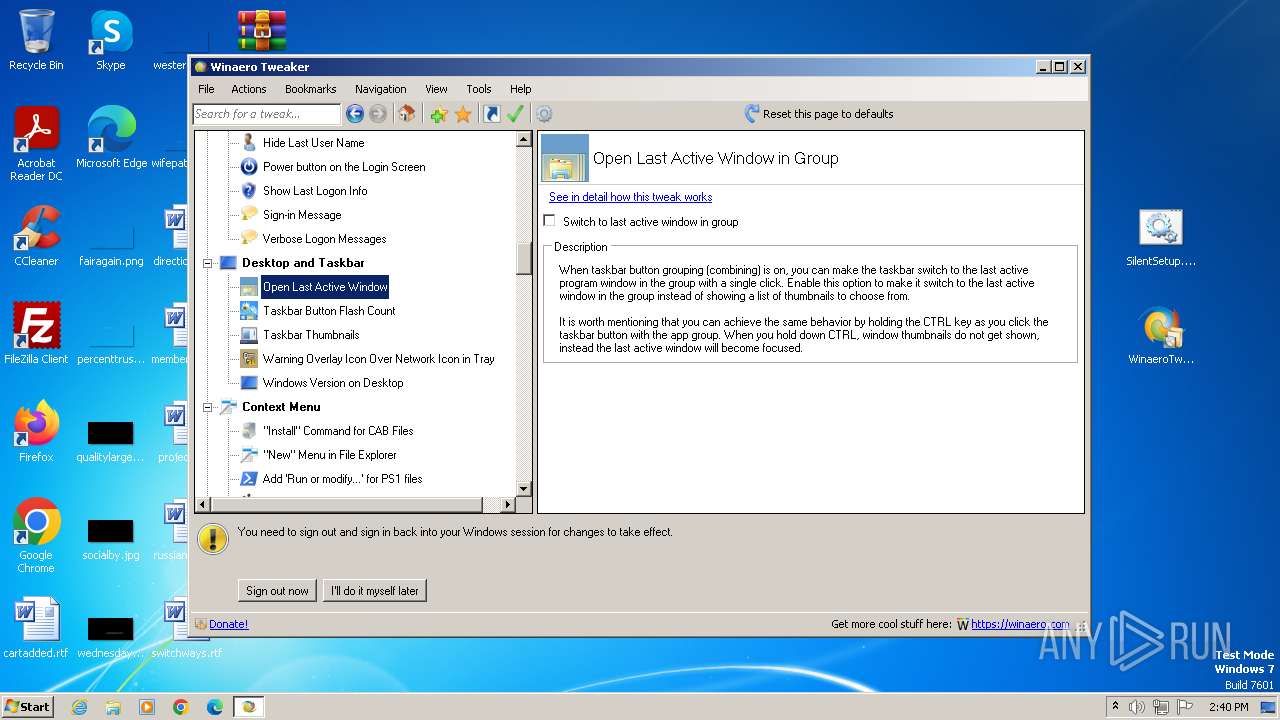Screen dimensions: 1280x720
Task: Select "New" Menu in File Explorer
Action: (329, 455)
